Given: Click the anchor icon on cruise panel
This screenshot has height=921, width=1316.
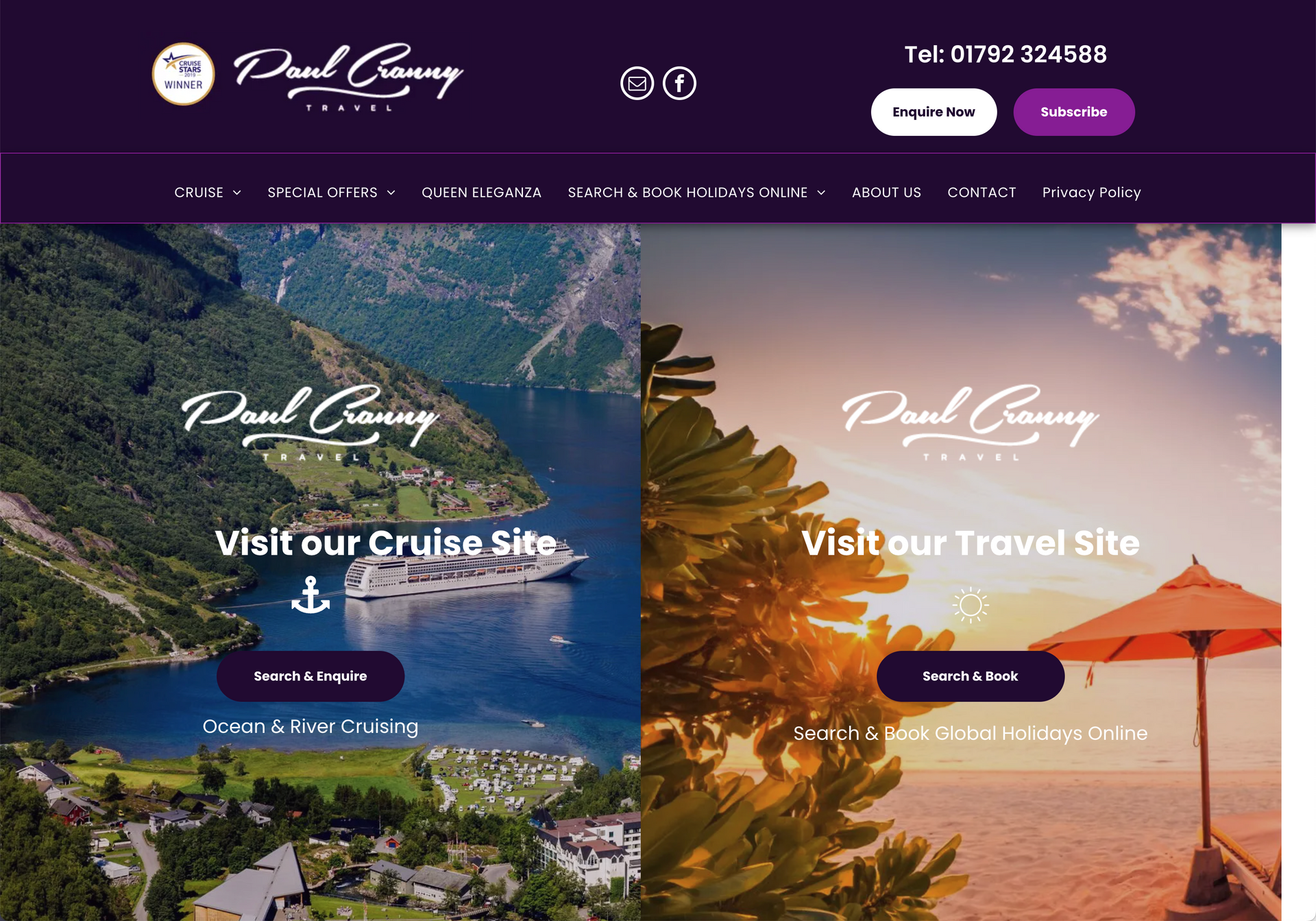Looking at the screenshot, I should tap(310, 595).
